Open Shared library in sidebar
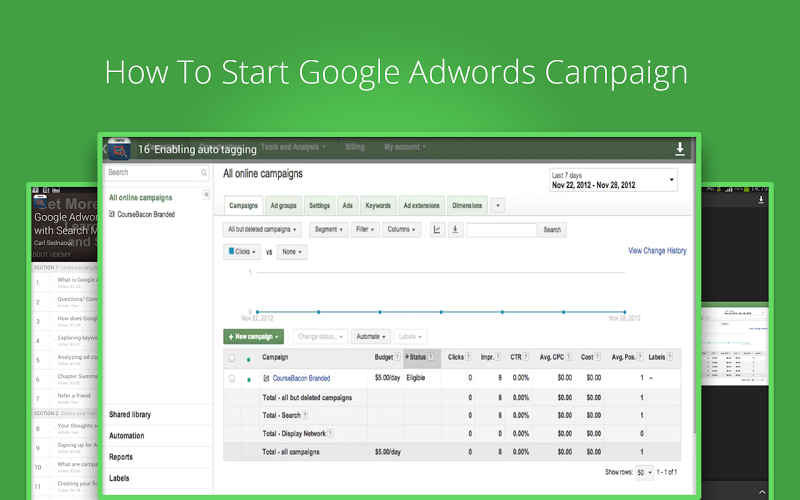This screenshot has height=500, width=800. pyautogui.click(x=130, y=415)
